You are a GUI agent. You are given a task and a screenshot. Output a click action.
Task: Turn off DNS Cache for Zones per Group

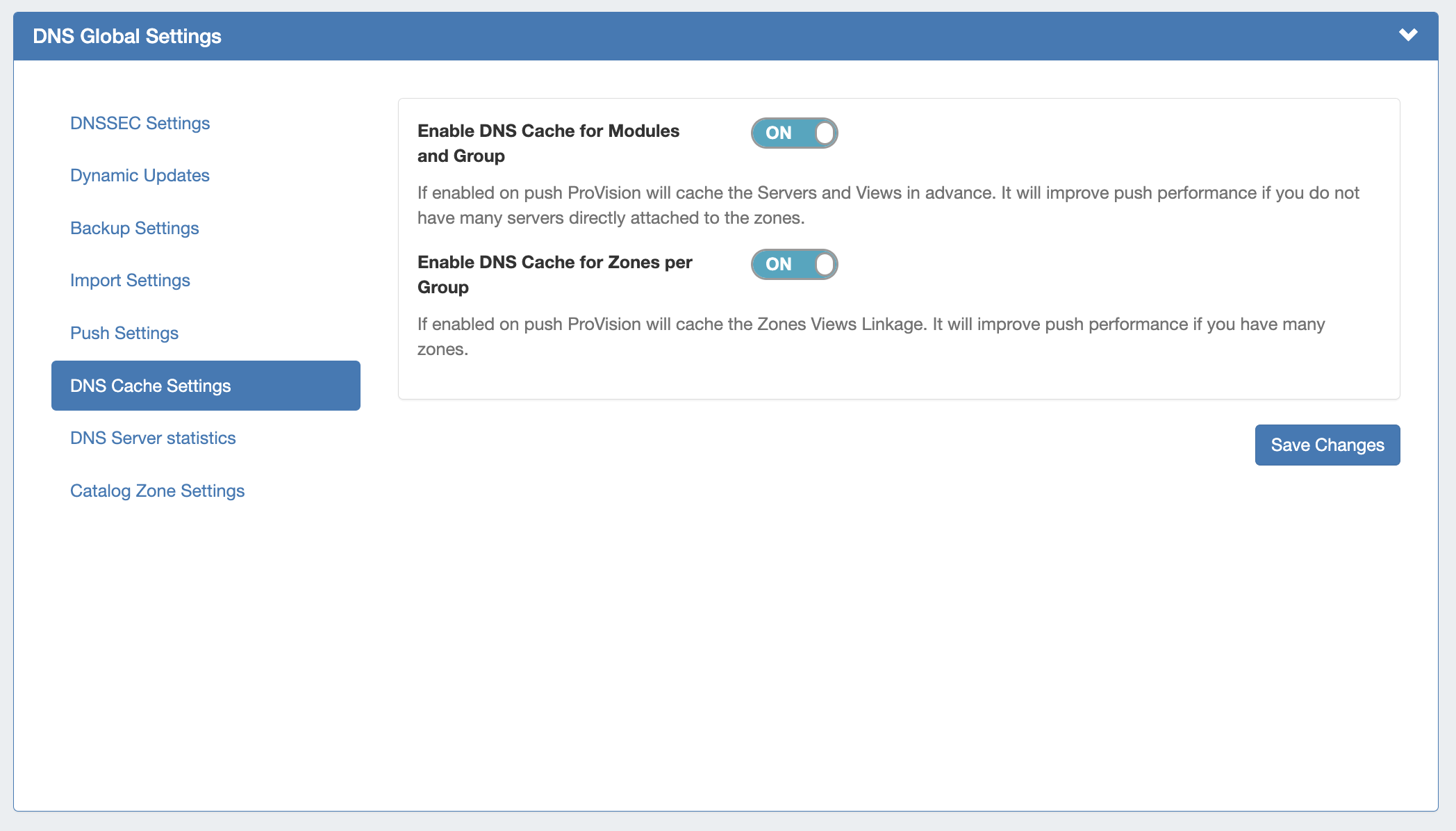[794, 264]
